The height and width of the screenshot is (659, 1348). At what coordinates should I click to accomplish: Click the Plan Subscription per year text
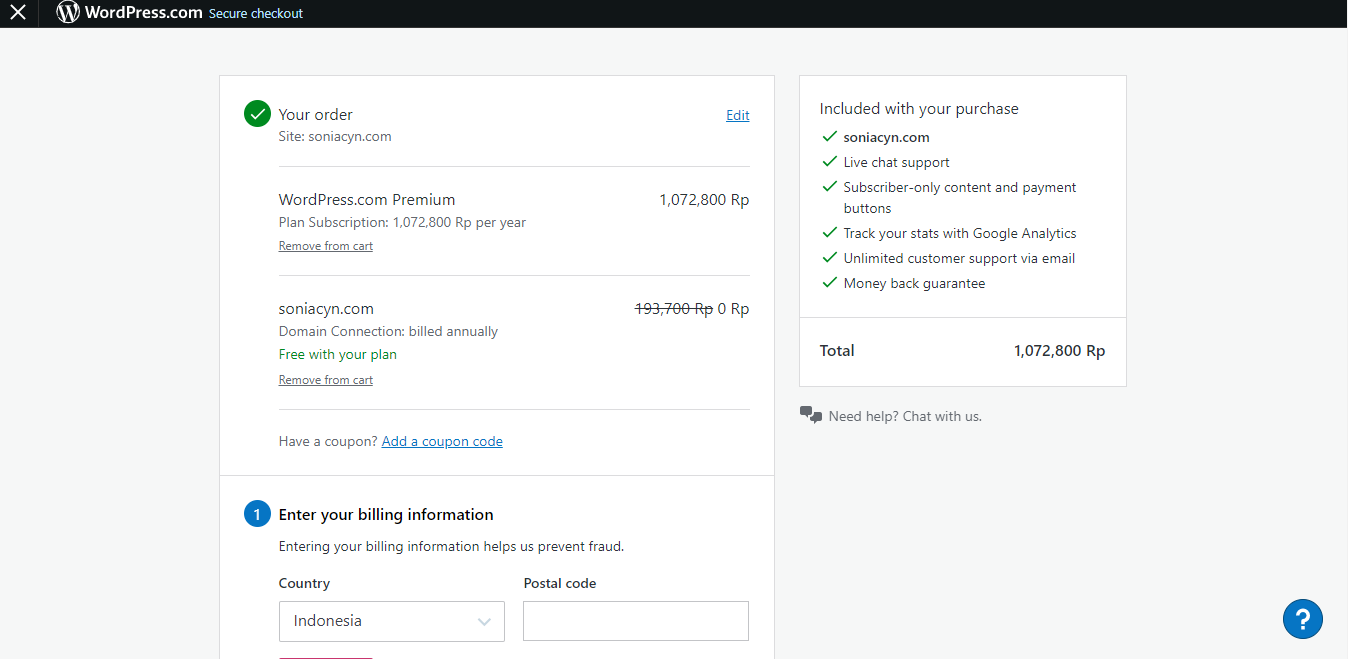coord(402,223)
